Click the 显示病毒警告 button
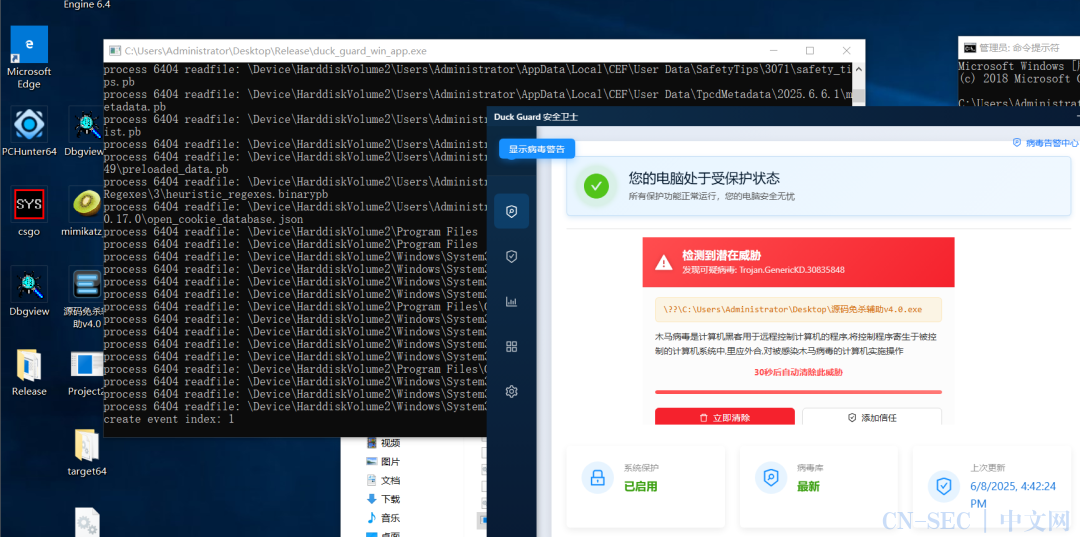The image size is (1080, 537). (537, 149)
